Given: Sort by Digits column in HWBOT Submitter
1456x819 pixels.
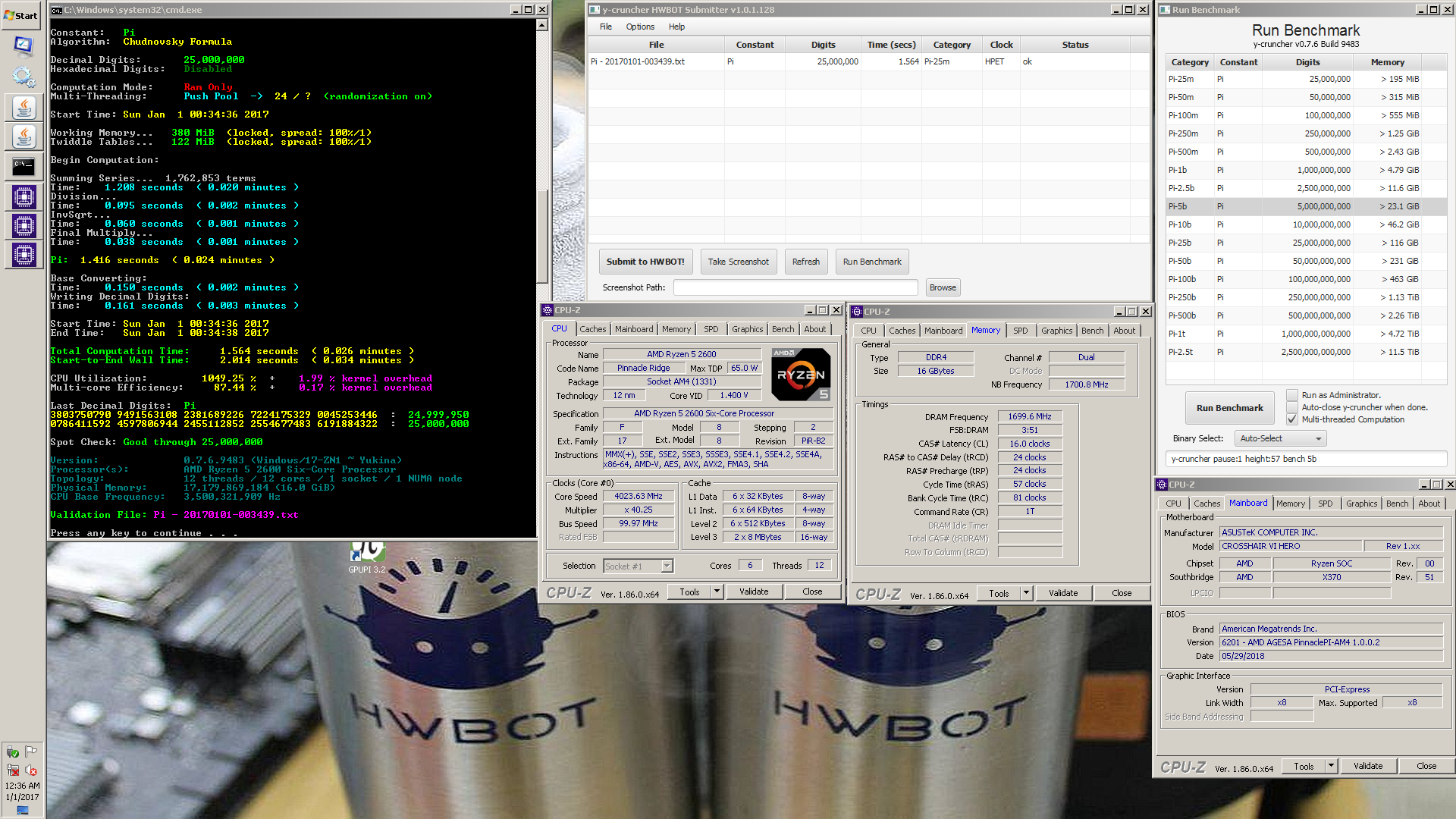Looking at the screenshot, I should (x=823, y=45).
